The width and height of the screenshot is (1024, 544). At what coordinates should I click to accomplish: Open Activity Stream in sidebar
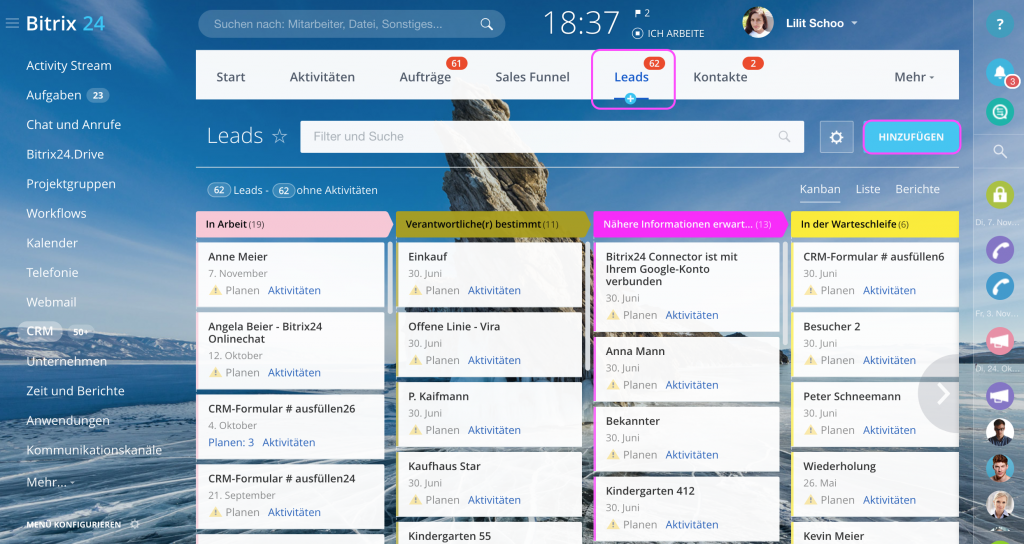pos(69,65)
